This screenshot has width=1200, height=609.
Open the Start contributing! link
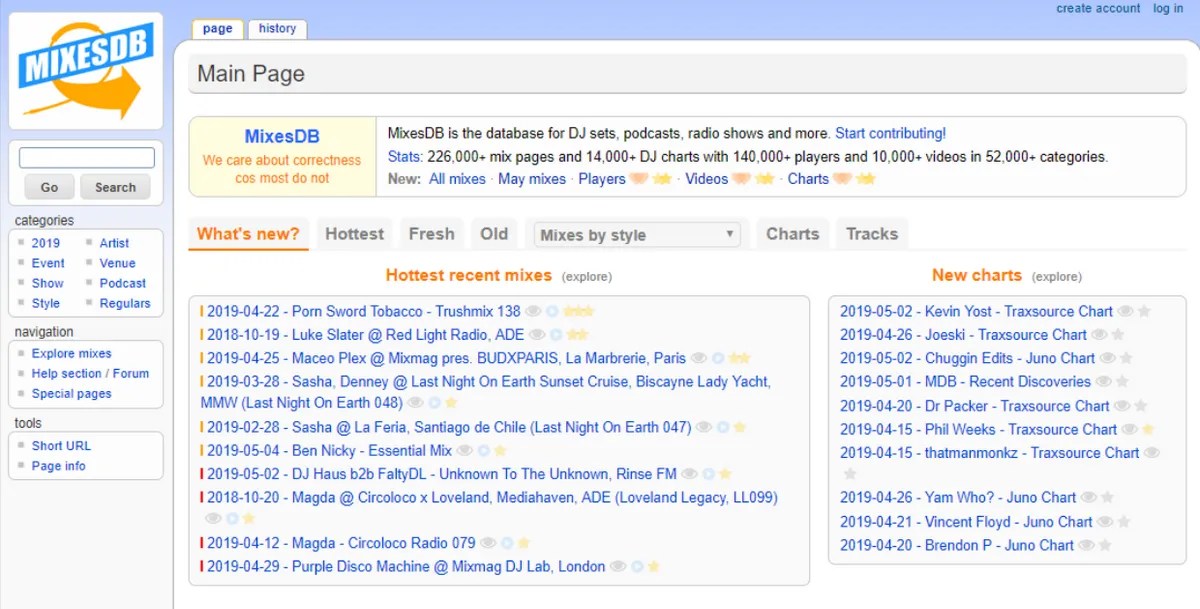(x=890, y=133)
